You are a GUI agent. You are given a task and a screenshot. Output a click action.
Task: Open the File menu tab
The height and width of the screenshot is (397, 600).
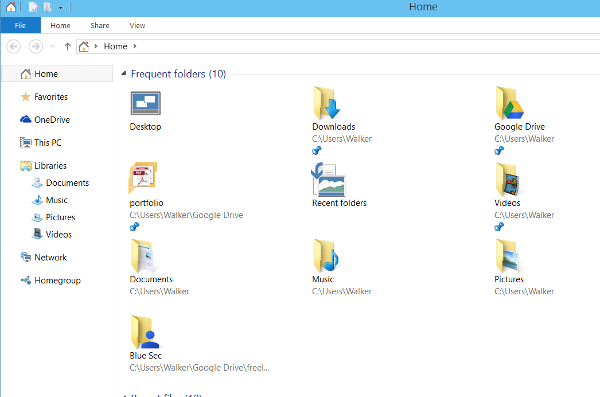click(x=20, y=25)
